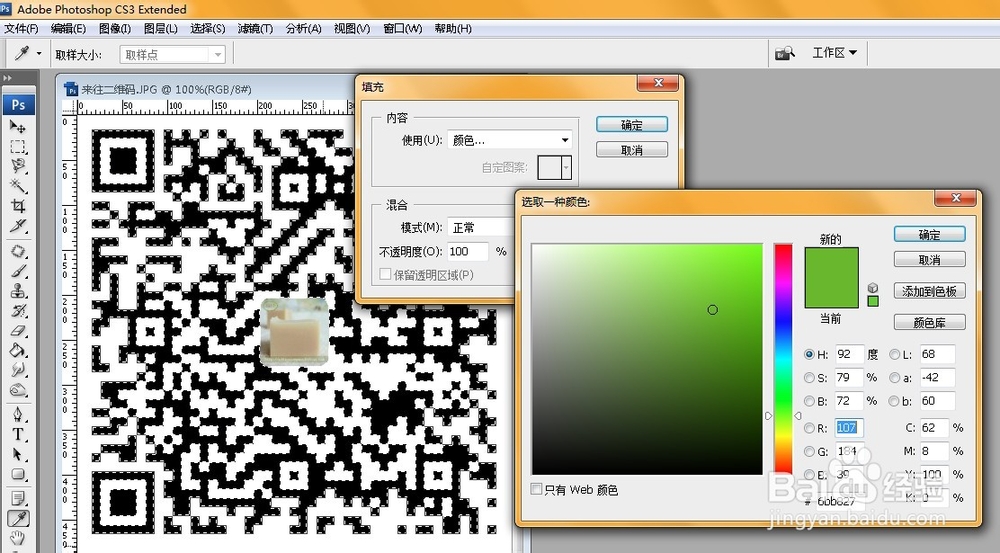The width and height of the screenshot is (1000, 553).
Task: Select the History Brush tool
Action: 18,310
